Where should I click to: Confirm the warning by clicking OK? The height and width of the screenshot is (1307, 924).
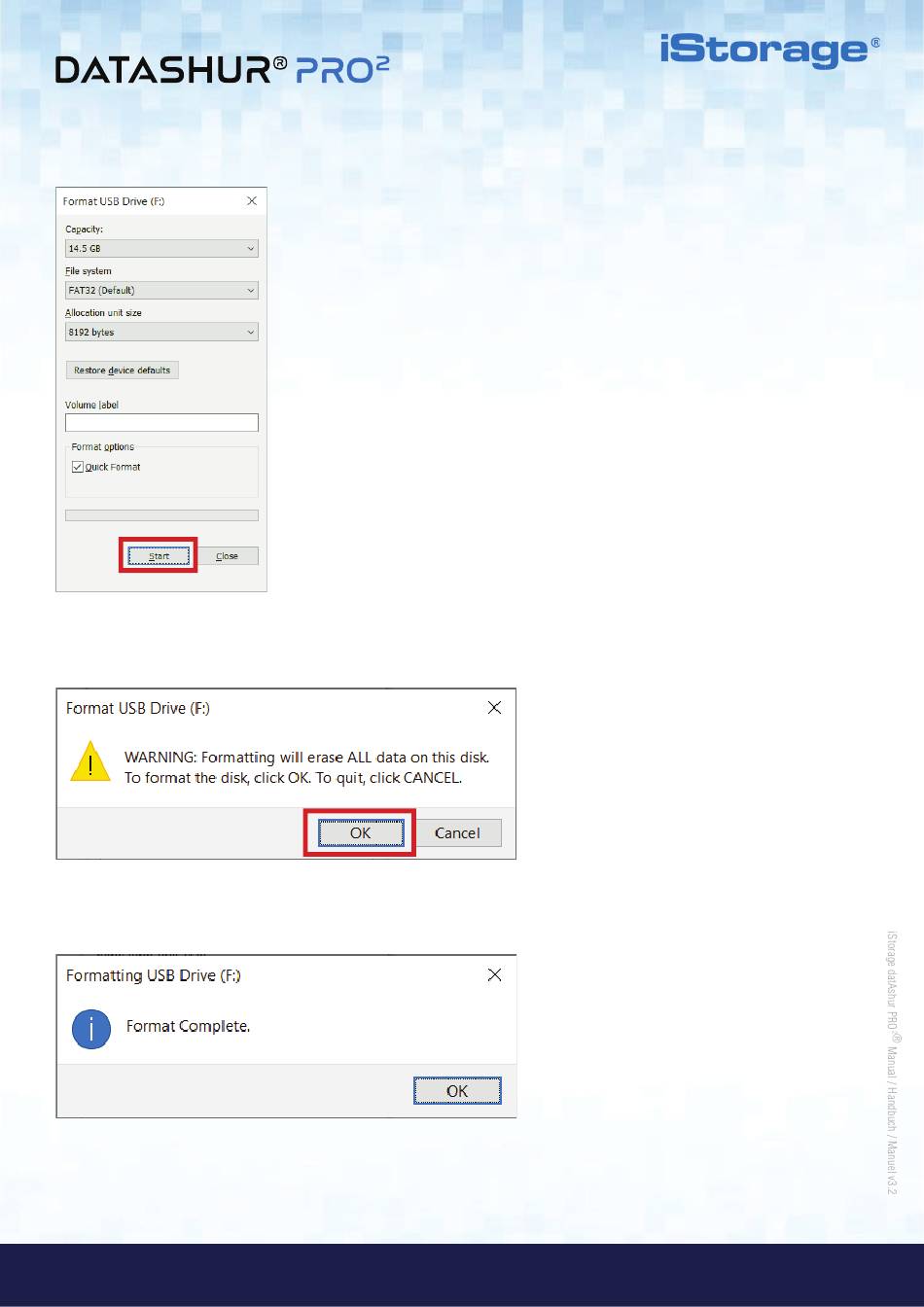coord(360,833)
